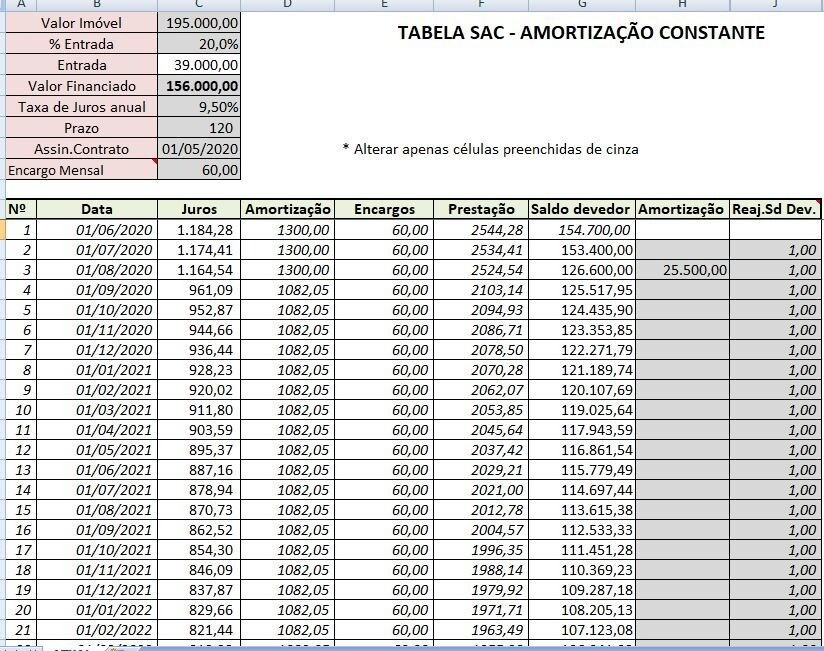Viewport: 824px width, 651px height.
Task: Select the Entrada value cell 39.000,00
Action: (x=199, y=65)
